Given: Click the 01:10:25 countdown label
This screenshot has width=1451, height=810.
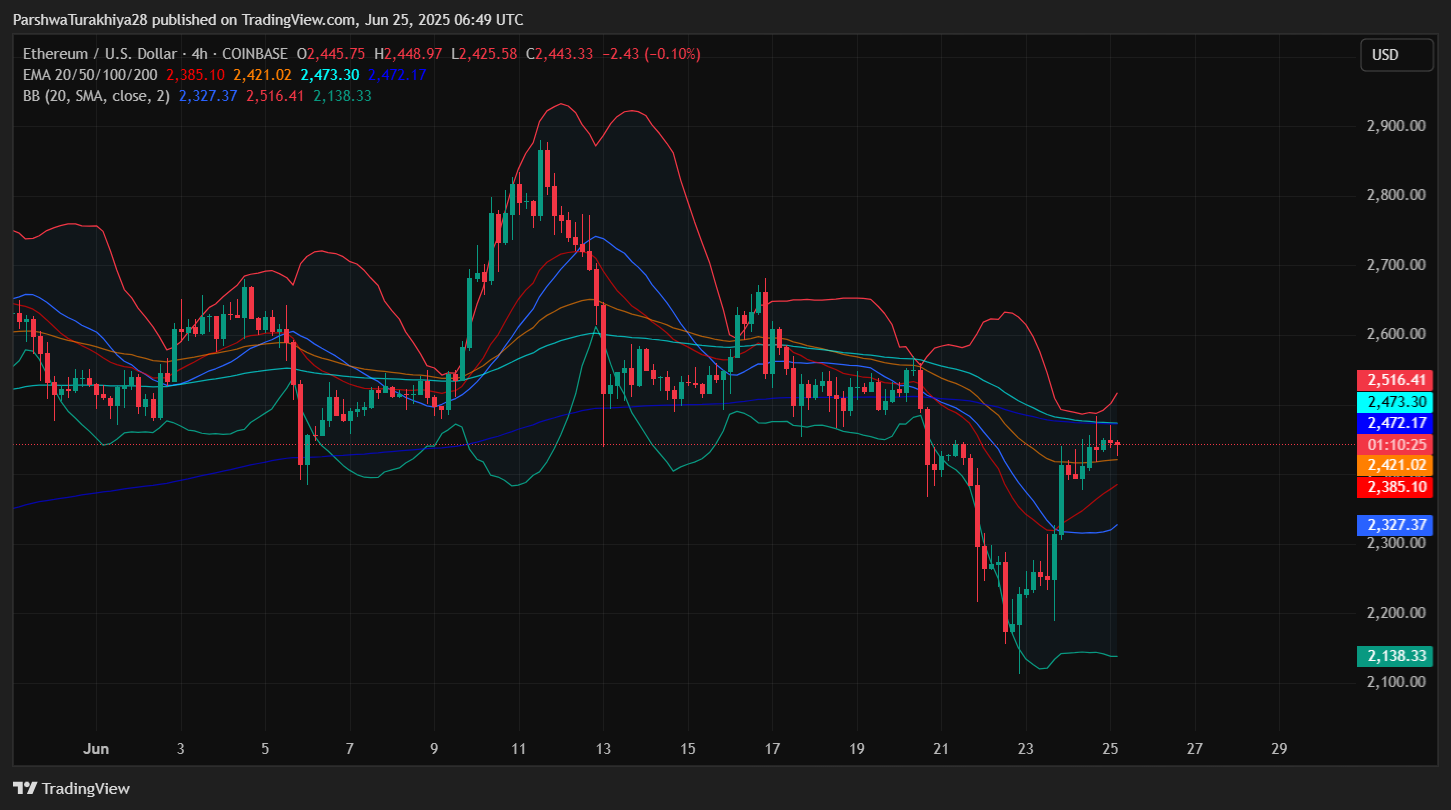Looking at the screenshot, I should pos(1395,444).
